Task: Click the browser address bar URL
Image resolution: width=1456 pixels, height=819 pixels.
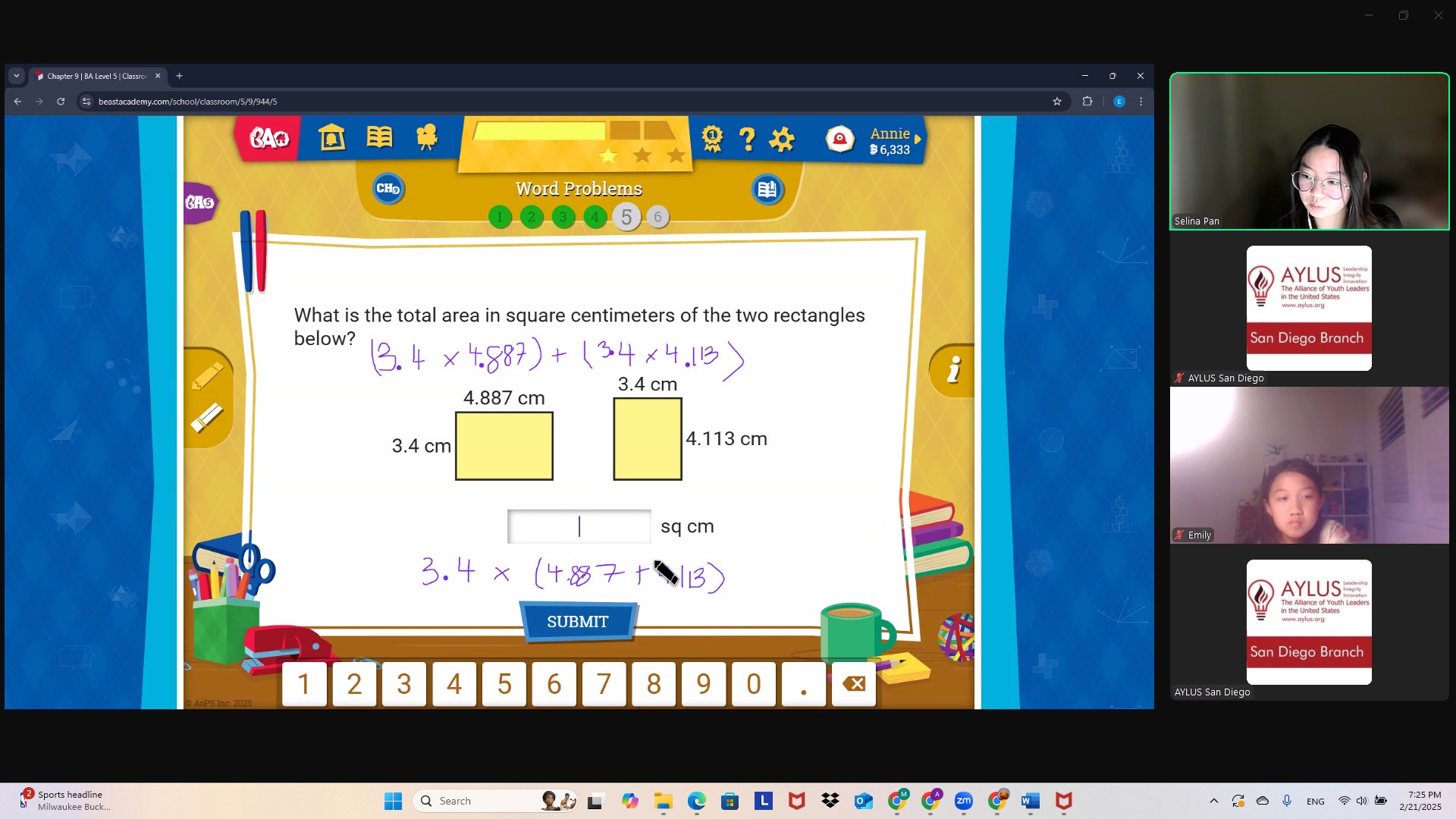Action: (187, 102)
